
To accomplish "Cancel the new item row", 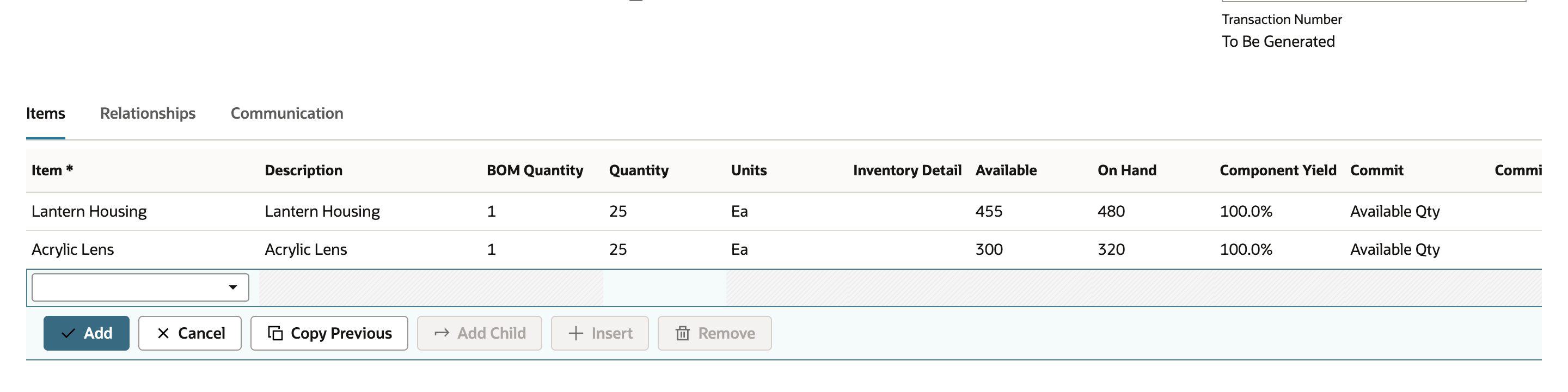I will (x=190, y=333).
